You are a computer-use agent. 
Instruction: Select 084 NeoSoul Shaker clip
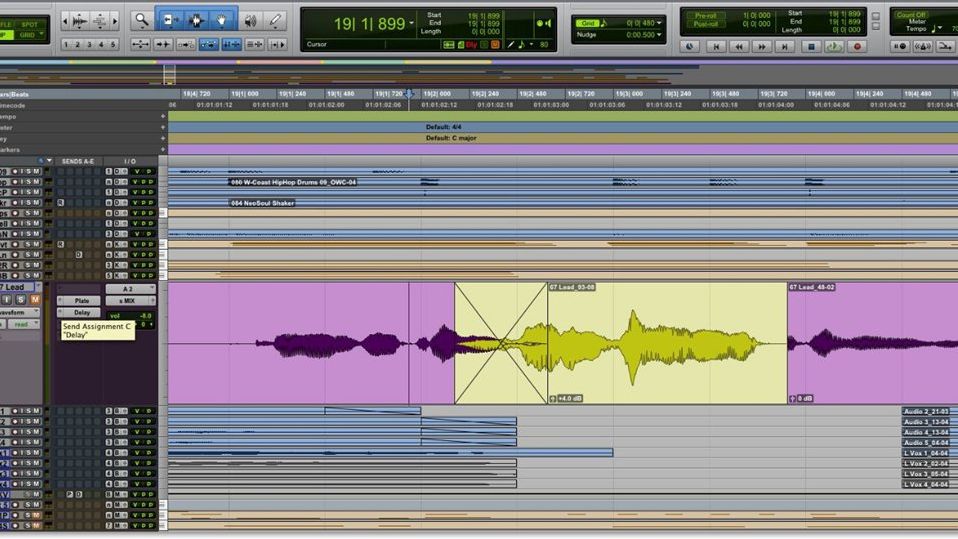click(x=262, y=203)
